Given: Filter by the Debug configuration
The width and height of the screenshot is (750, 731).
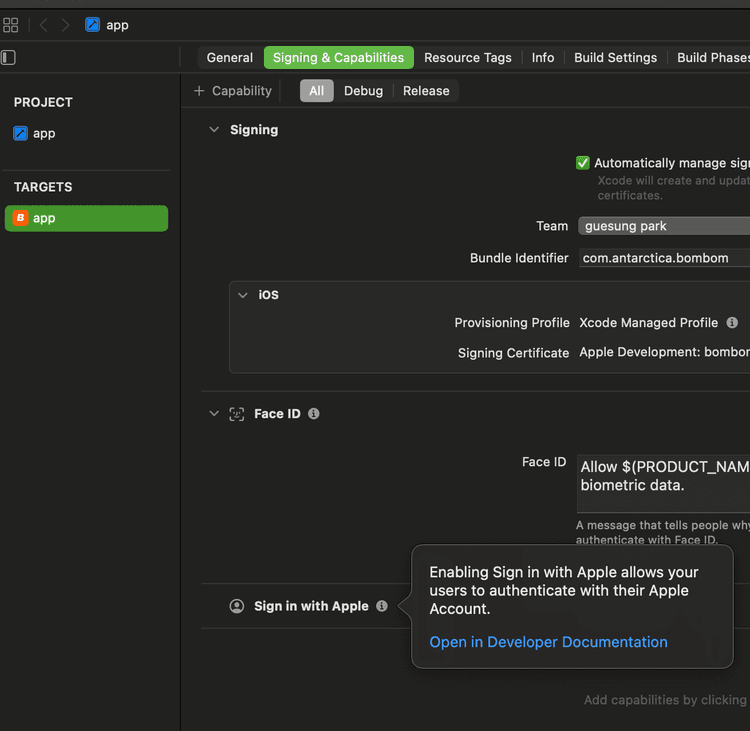Looking at the screenshot, I should click(x=364, y=91).
